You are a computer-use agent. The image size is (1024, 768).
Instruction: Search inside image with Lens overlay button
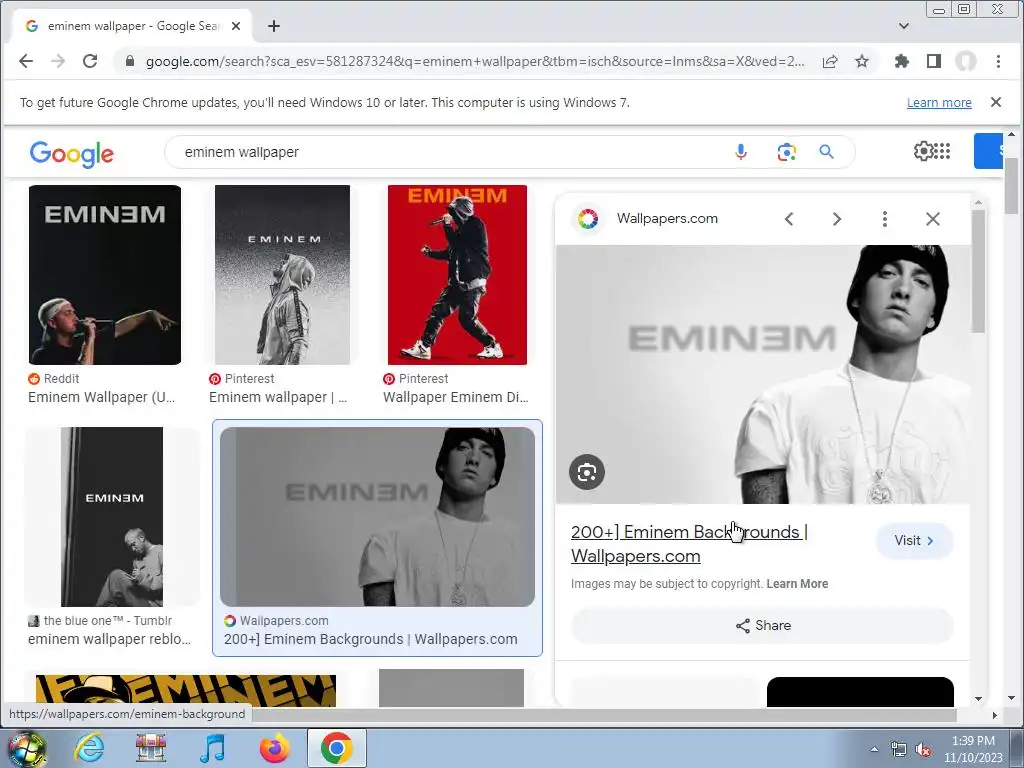[586, 472]
